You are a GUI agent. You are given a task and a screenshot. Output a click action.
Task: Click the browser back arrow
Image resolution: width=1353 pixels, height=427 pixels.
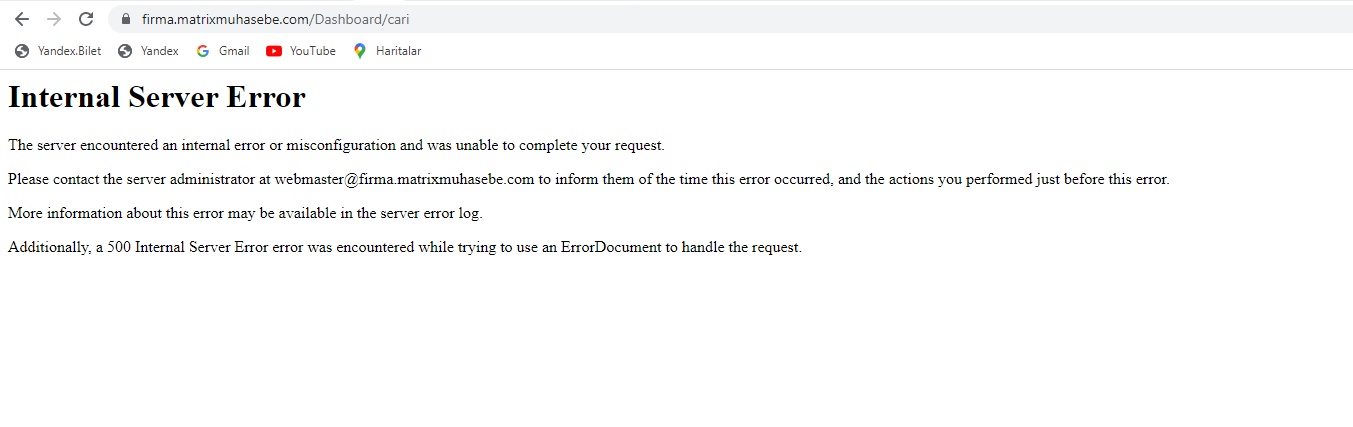(x=22, y=19)
